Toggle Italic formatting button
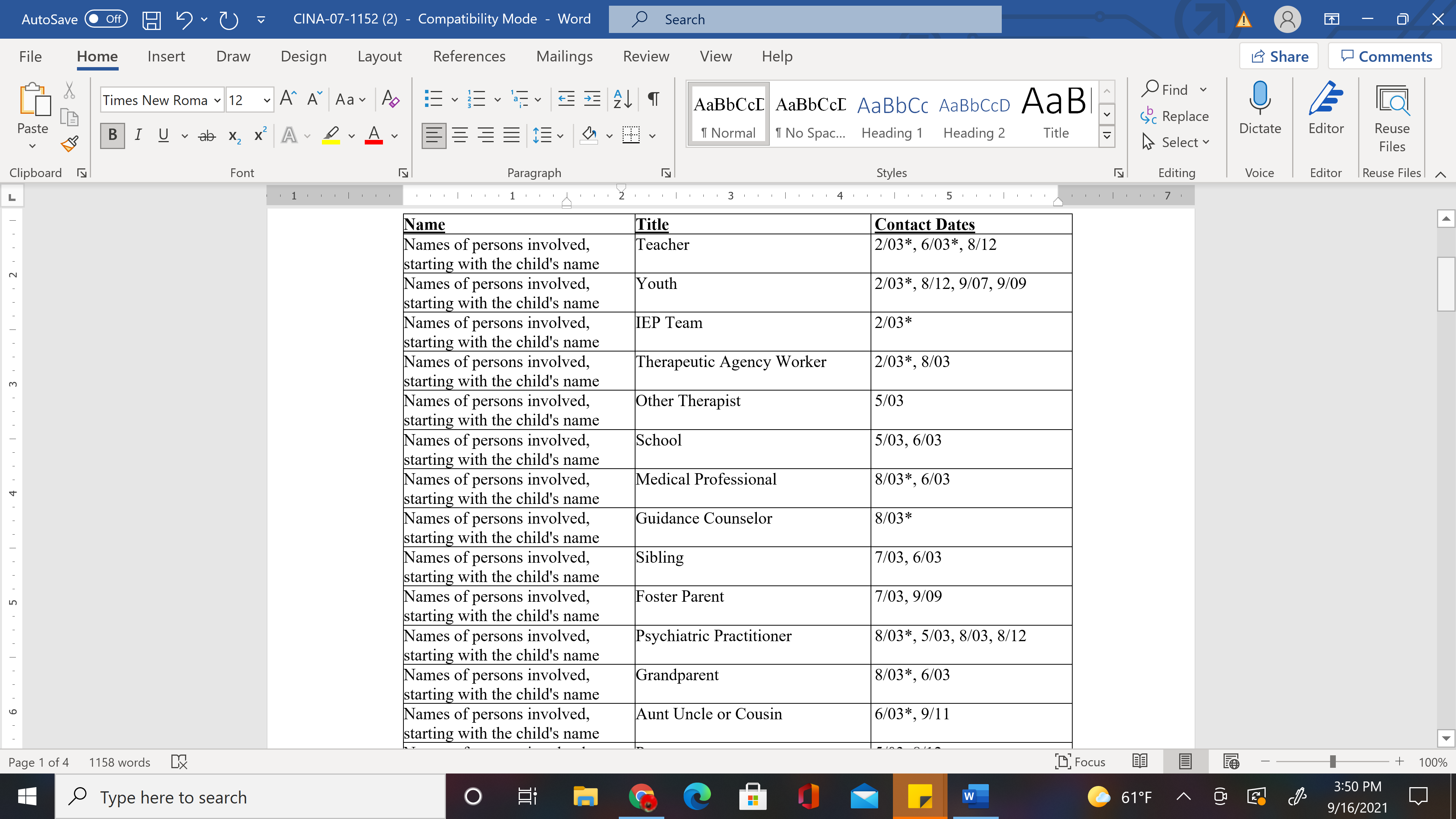The image size is (1456, 819). pyautogui.click(x=138, y=136)
